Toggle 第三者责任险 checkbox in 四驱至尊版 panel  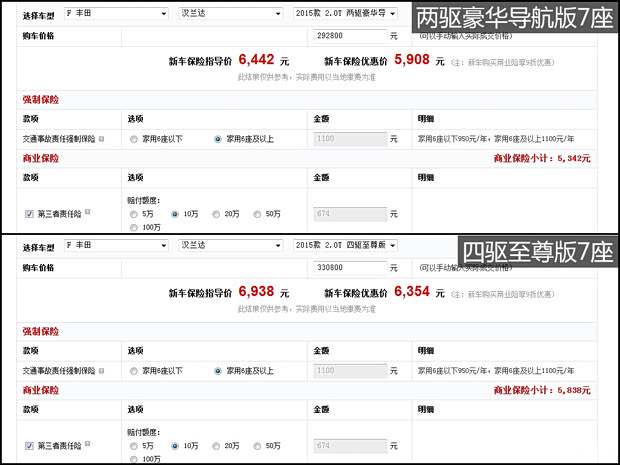pos(28,445)
